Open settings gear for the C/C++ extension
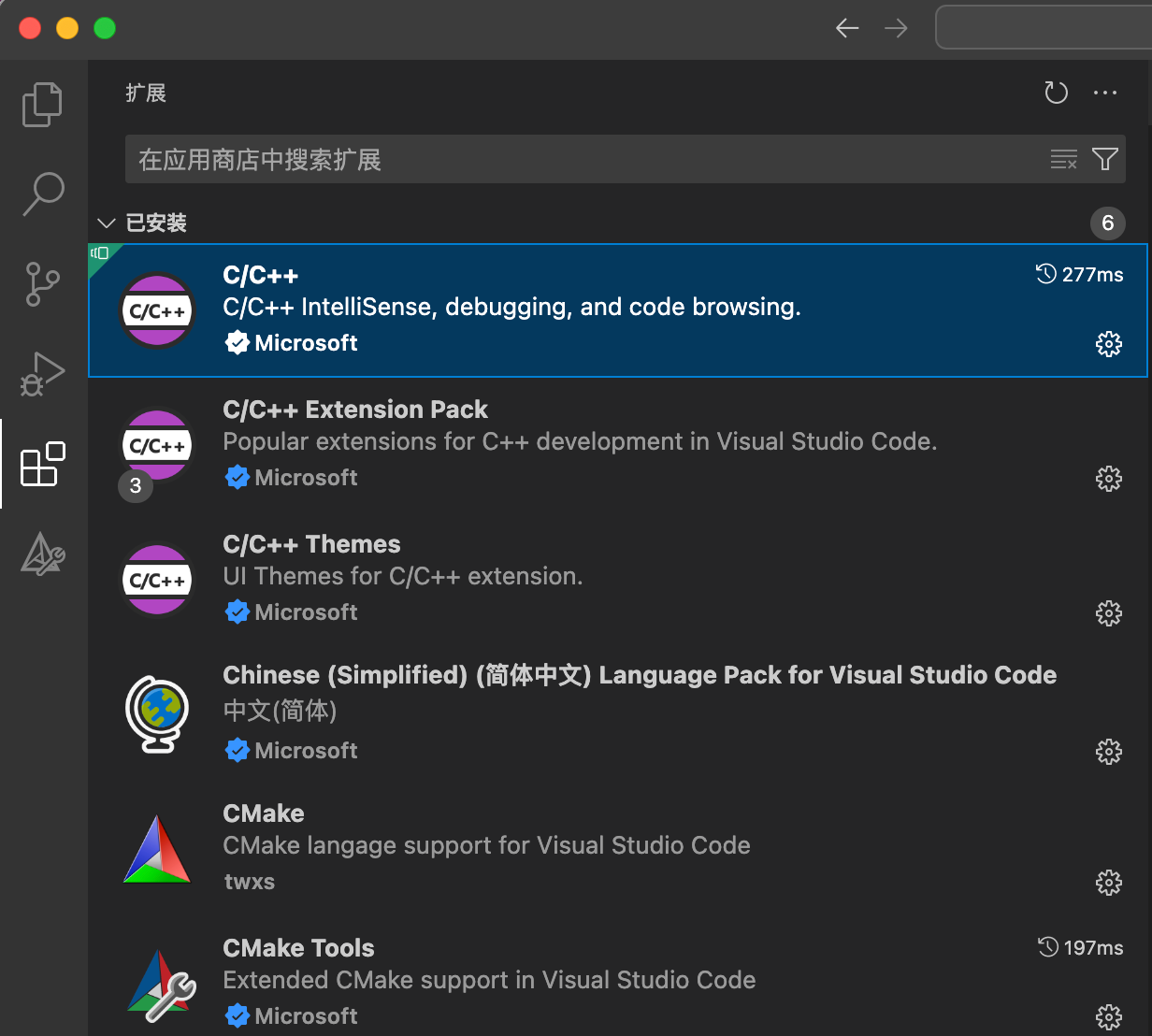Image resolution: width=1152 pixels, height=1036 pixels. [x=1108, y=344]
